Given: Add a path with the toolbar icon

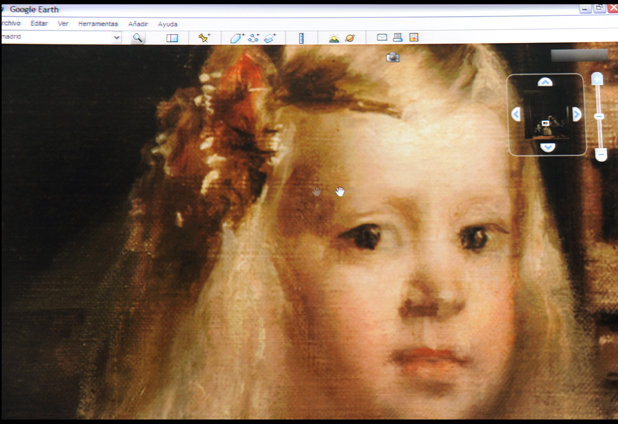Looking at the screenshot, I should coord(253,38).
